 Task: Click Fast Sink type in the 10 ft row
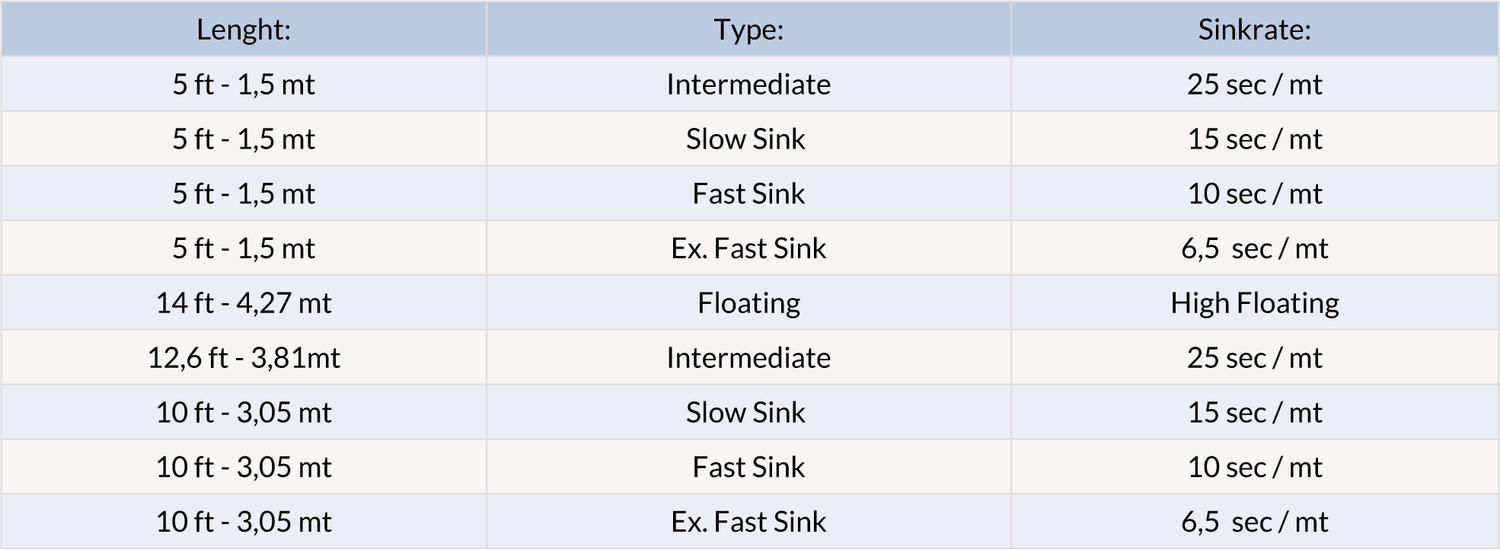[748, 467]
